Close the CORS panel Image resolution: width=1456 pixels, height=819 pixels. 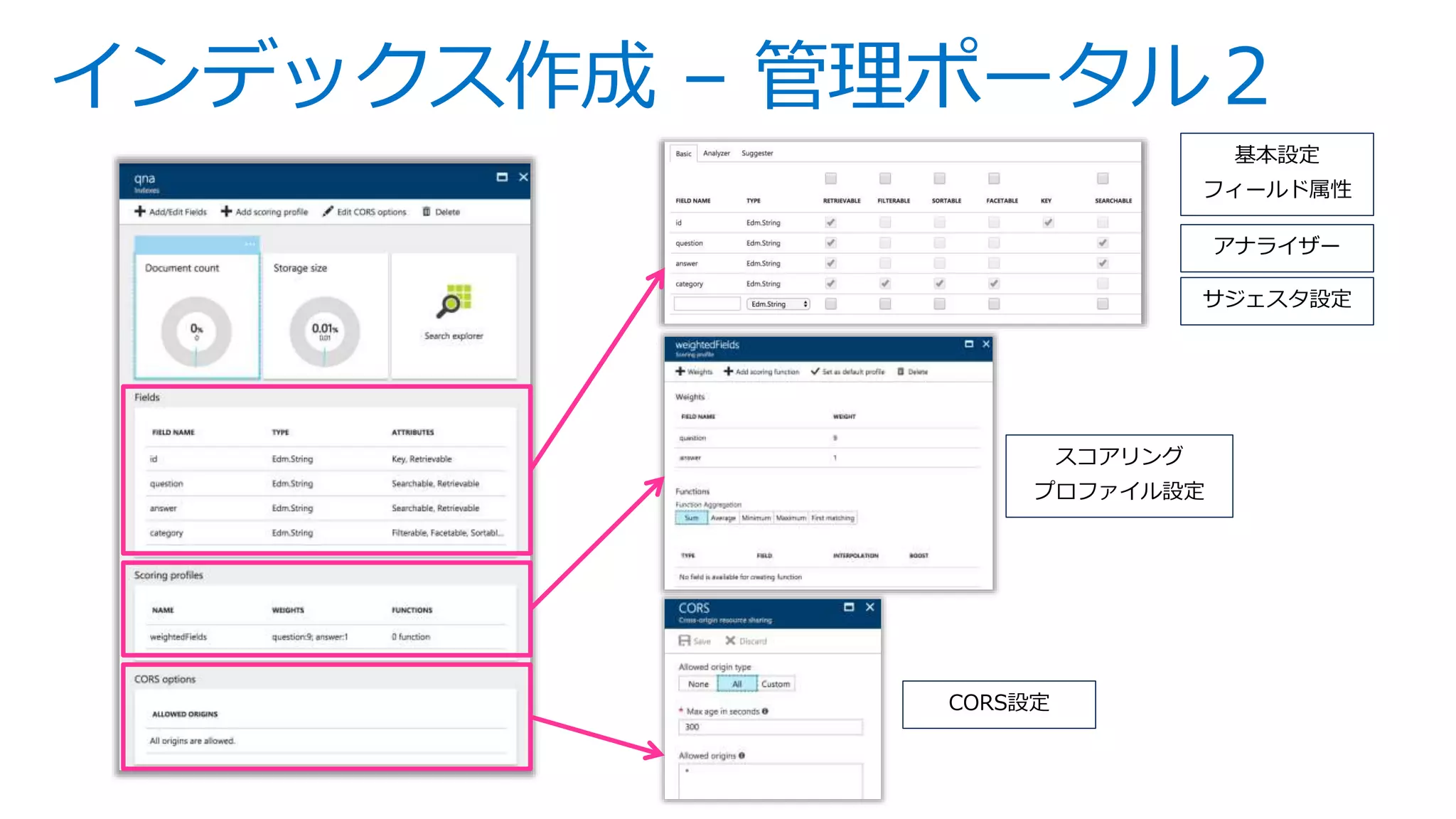870,607
